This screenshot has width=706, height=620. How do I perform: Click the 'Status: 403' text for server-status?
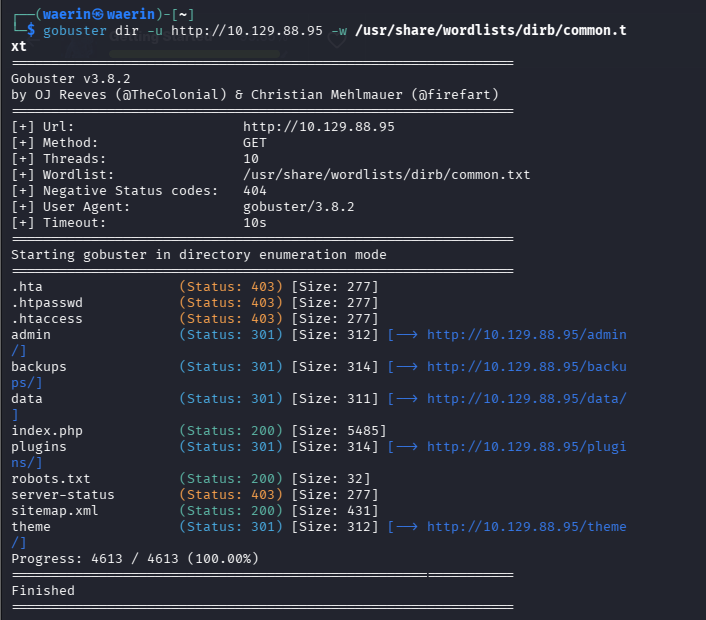point(231,495)
